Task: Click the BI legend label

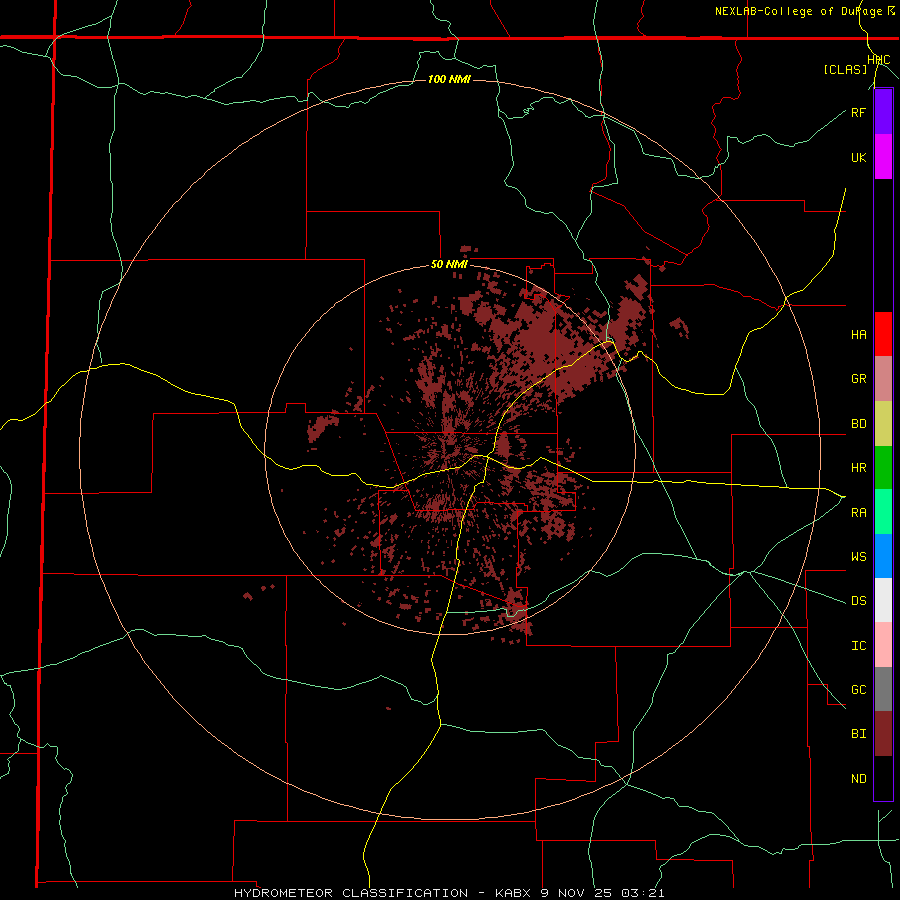Action: click(858, 734)
